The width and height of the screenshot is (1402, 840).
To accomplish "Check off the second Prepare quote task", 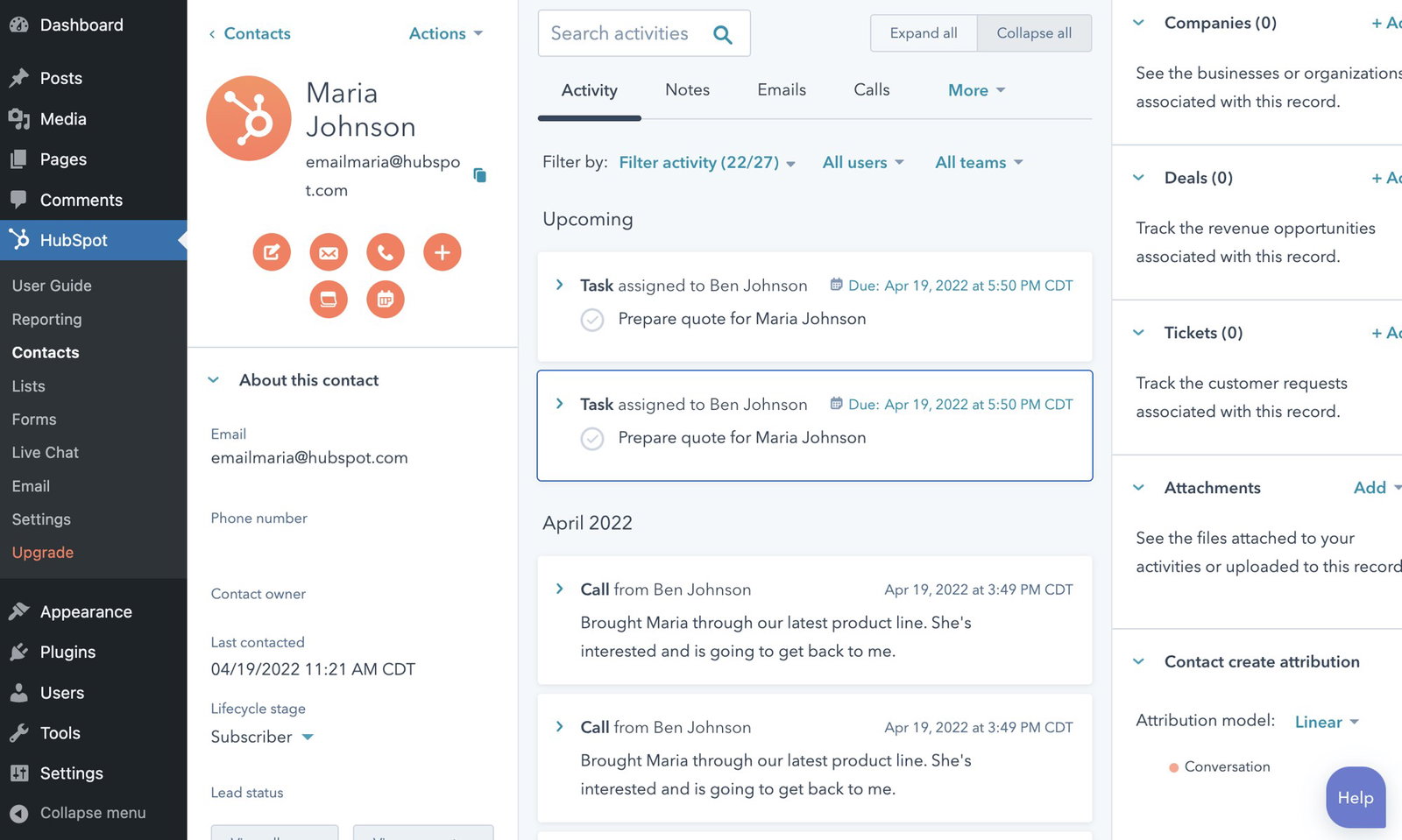I will coord(592,439).
